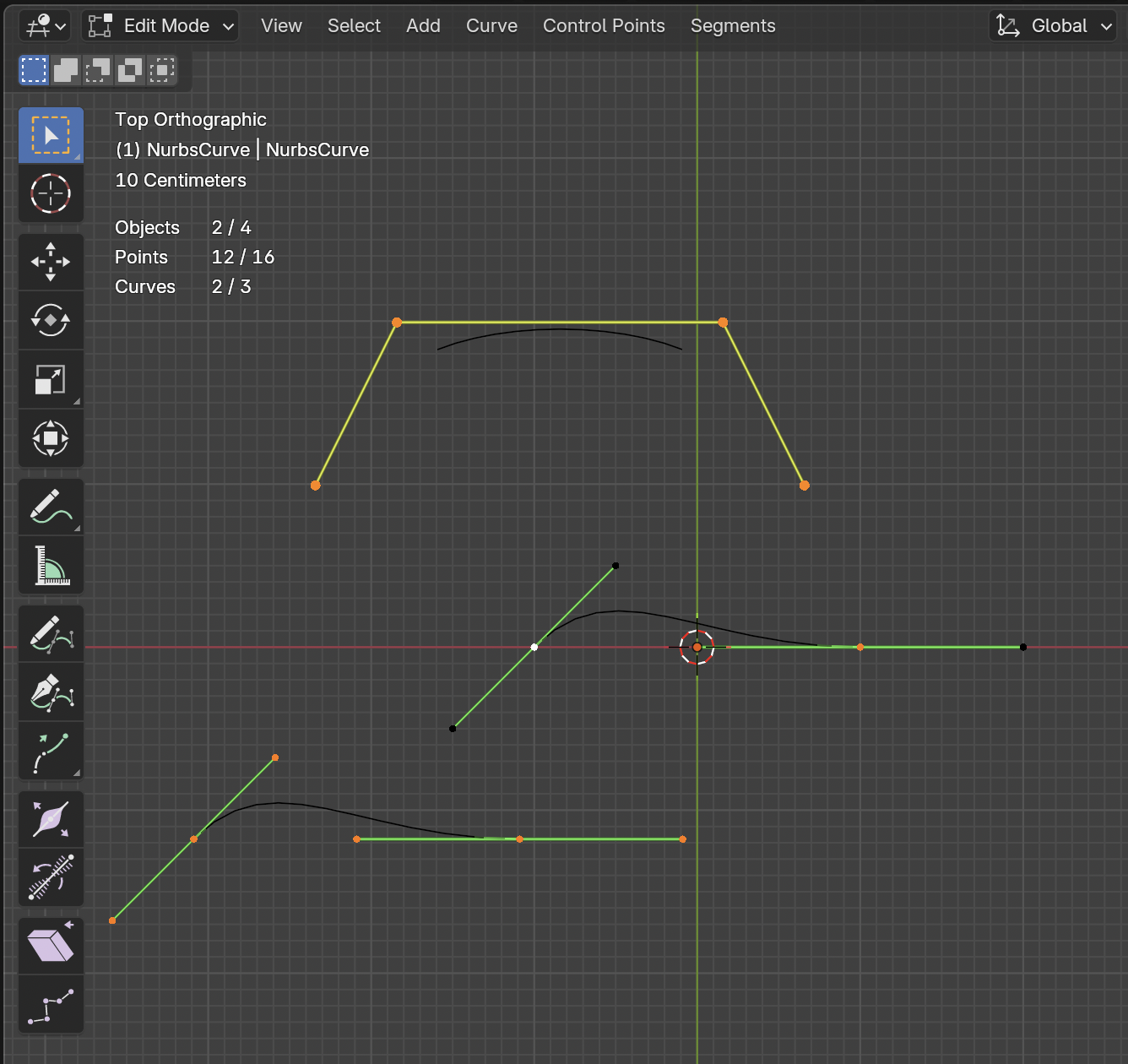
Task: Activate the Curve Pen tool
Action: coord(51,692)
